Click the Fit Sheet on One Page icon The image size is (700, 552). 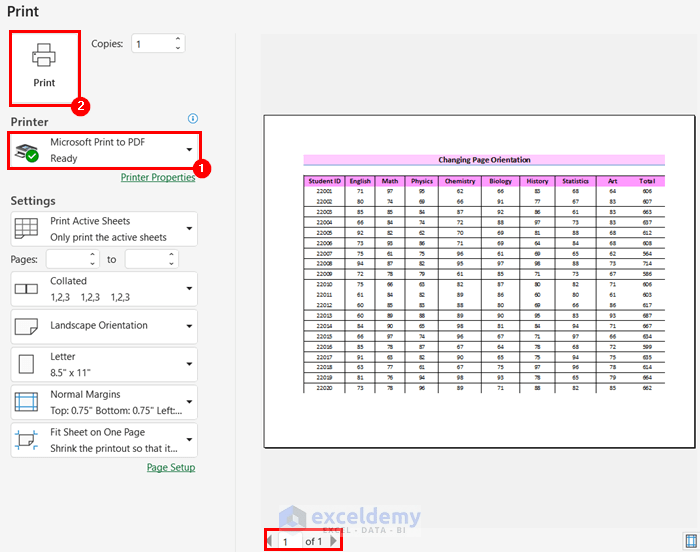(26, 440)
